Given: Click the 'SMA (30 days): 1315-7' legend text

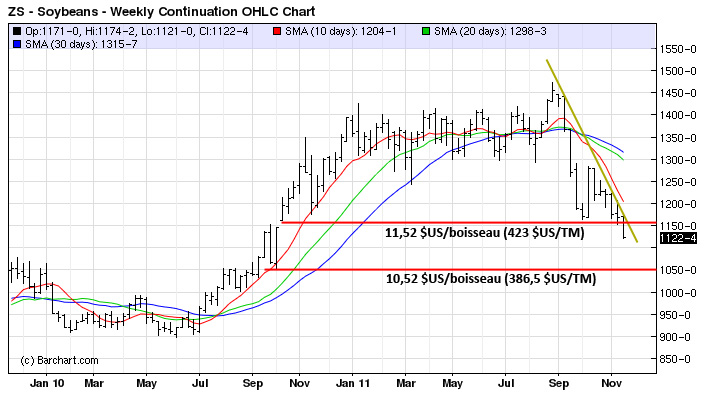Looking at the screenshot, I should (x=81, y=44).
